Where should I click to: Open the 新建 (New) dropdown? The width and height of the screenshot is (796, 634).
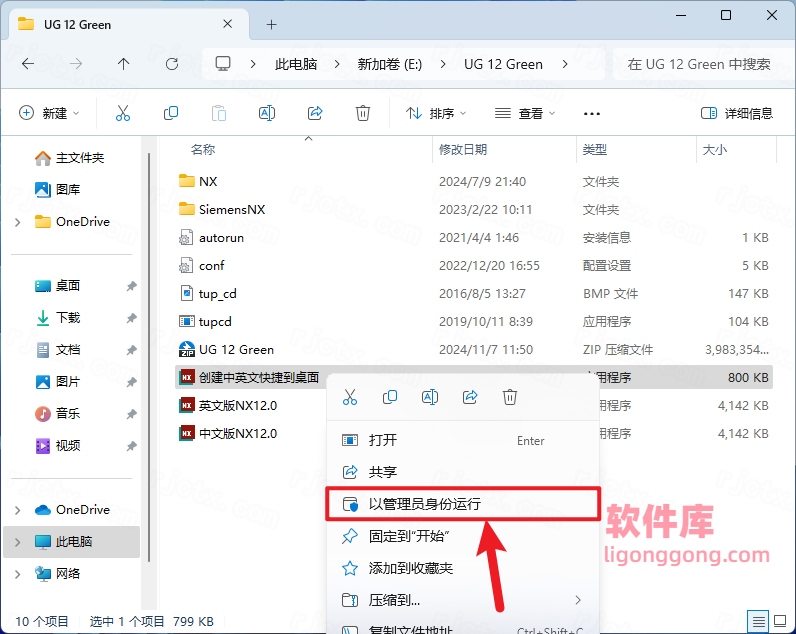(x=49, y=113)
